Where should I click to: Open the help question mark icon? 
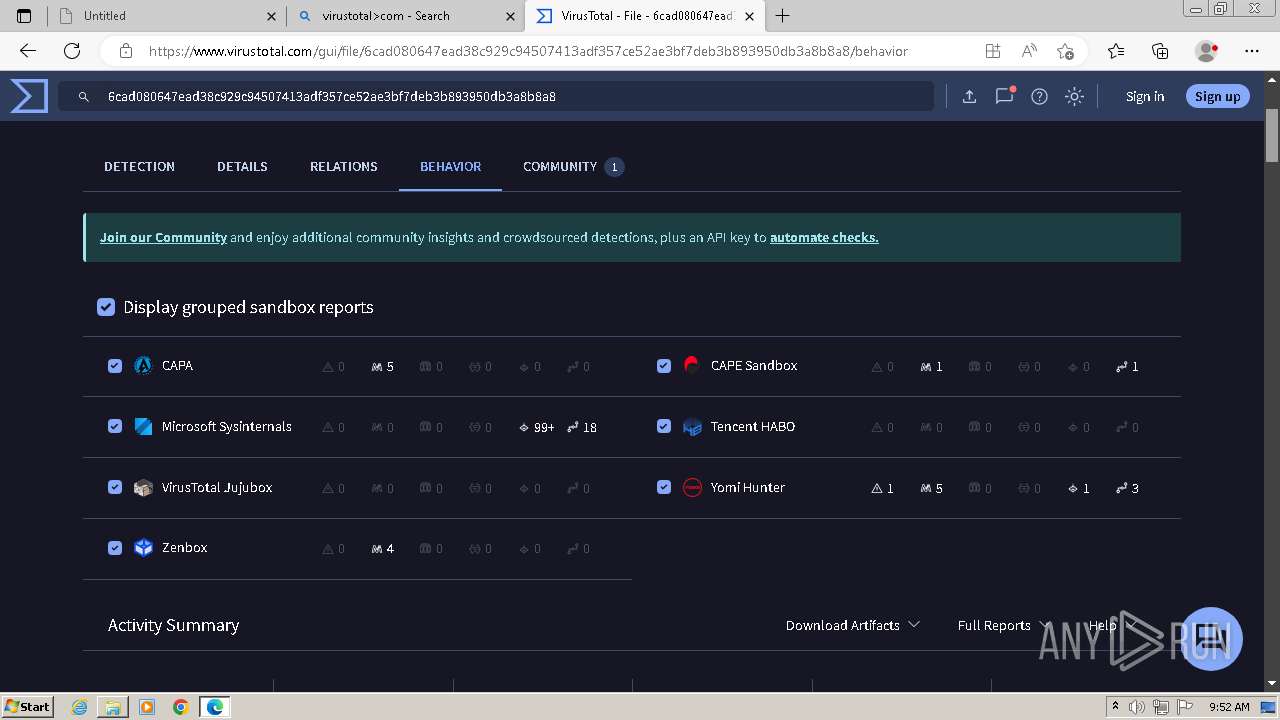coord(1039,96)
